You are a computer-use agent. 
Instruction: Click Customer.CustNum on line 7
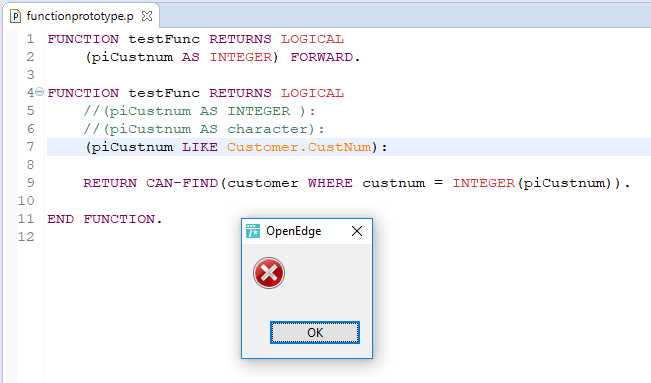(299, 147)
